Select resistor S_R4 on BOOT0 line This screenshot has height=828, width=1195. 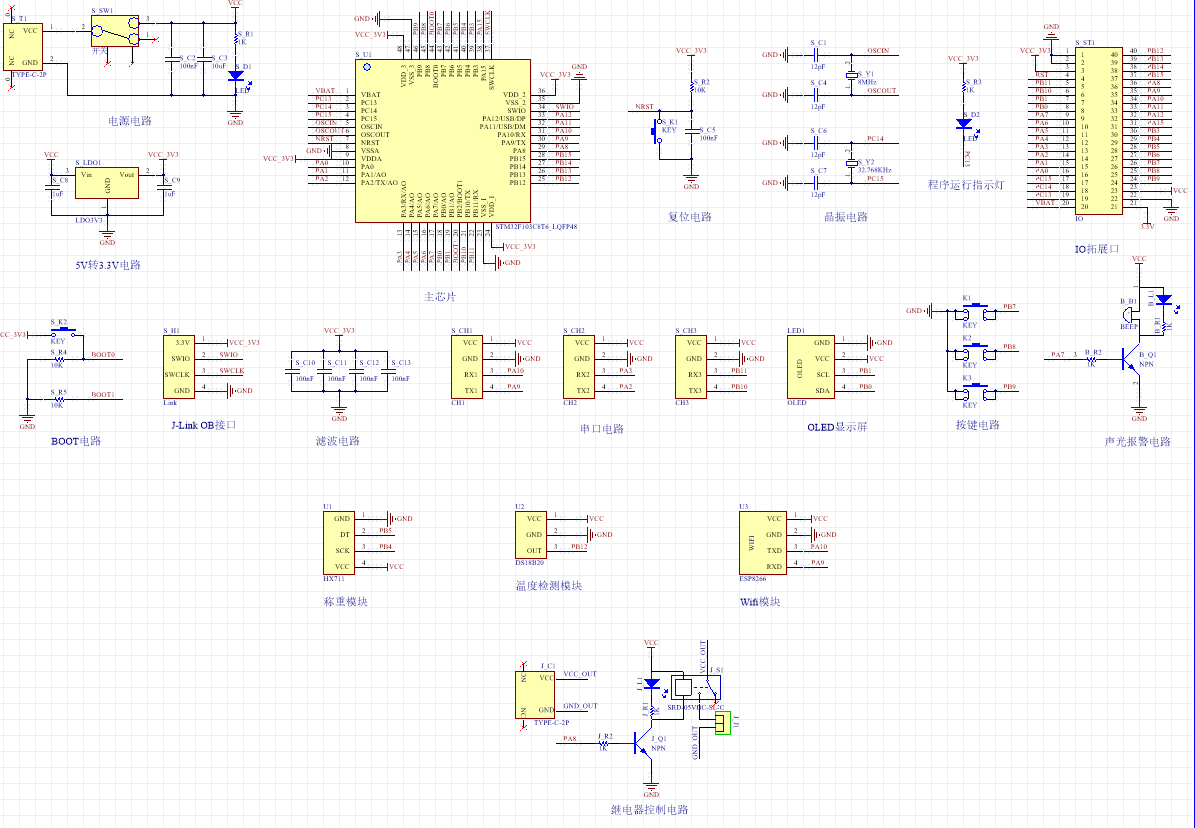57,358
